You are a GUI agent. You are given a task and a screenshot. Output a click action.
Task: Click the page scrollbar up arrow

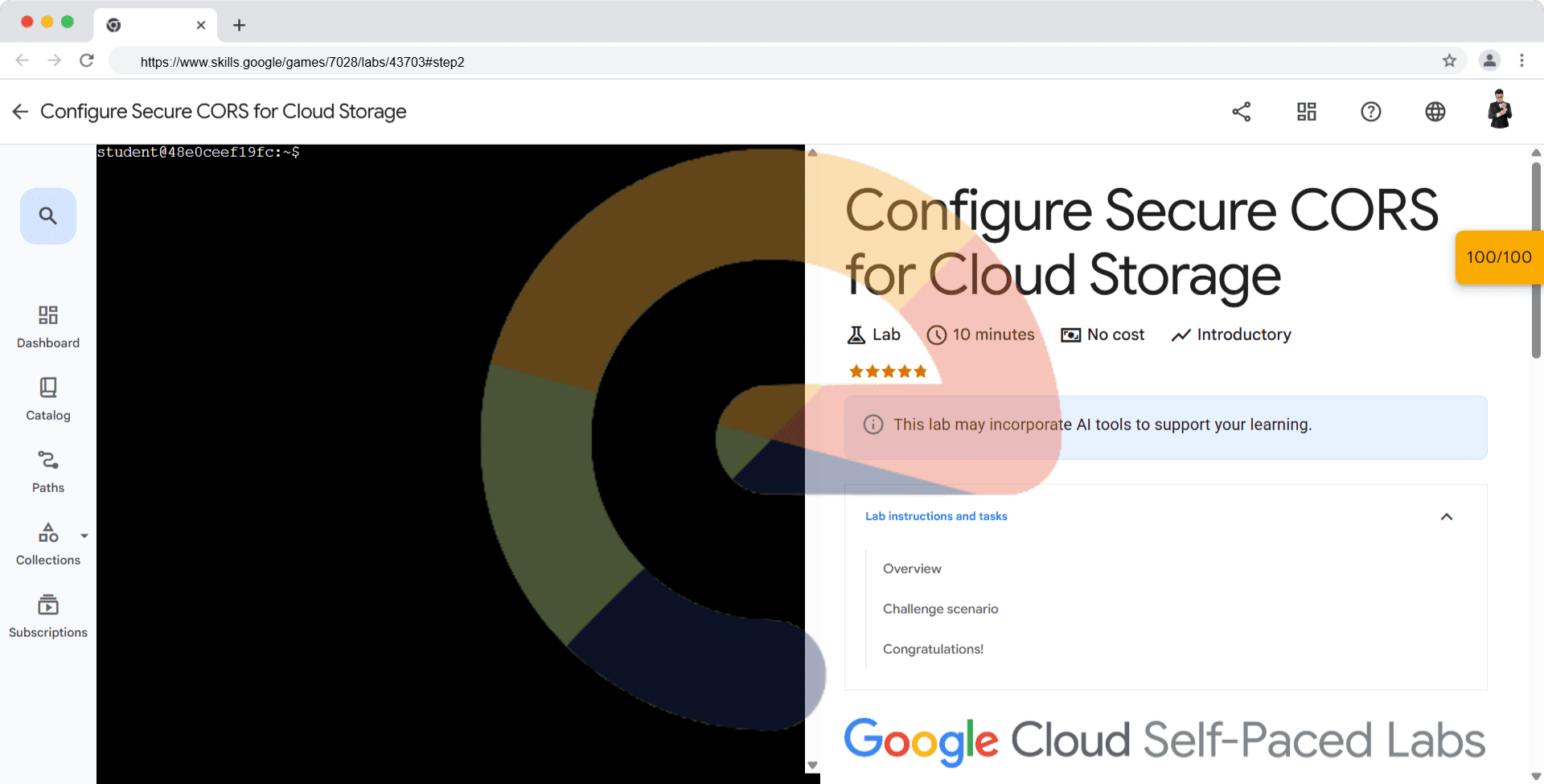tap(1536, 153)
